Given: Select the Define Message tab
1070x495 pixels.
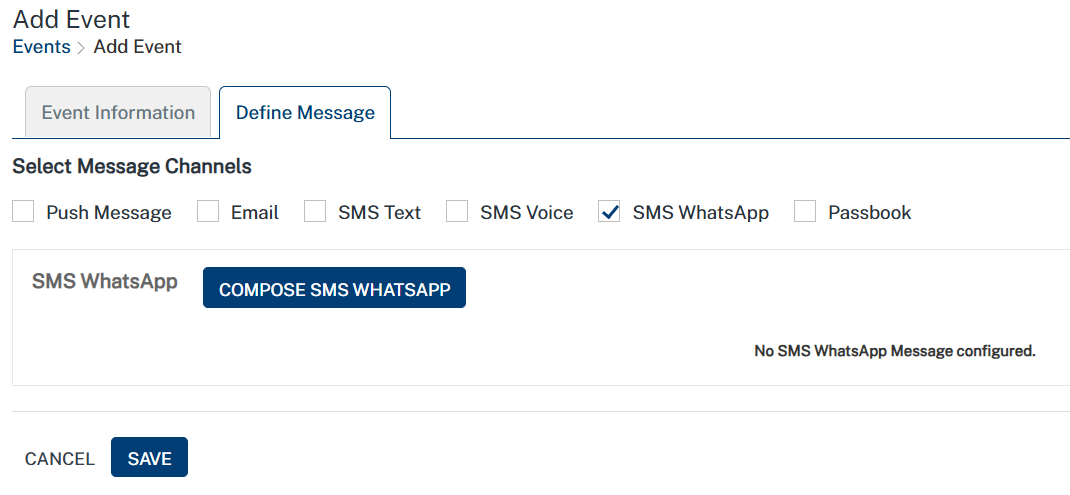Looking at the screenshot, I should click(305, 113).
